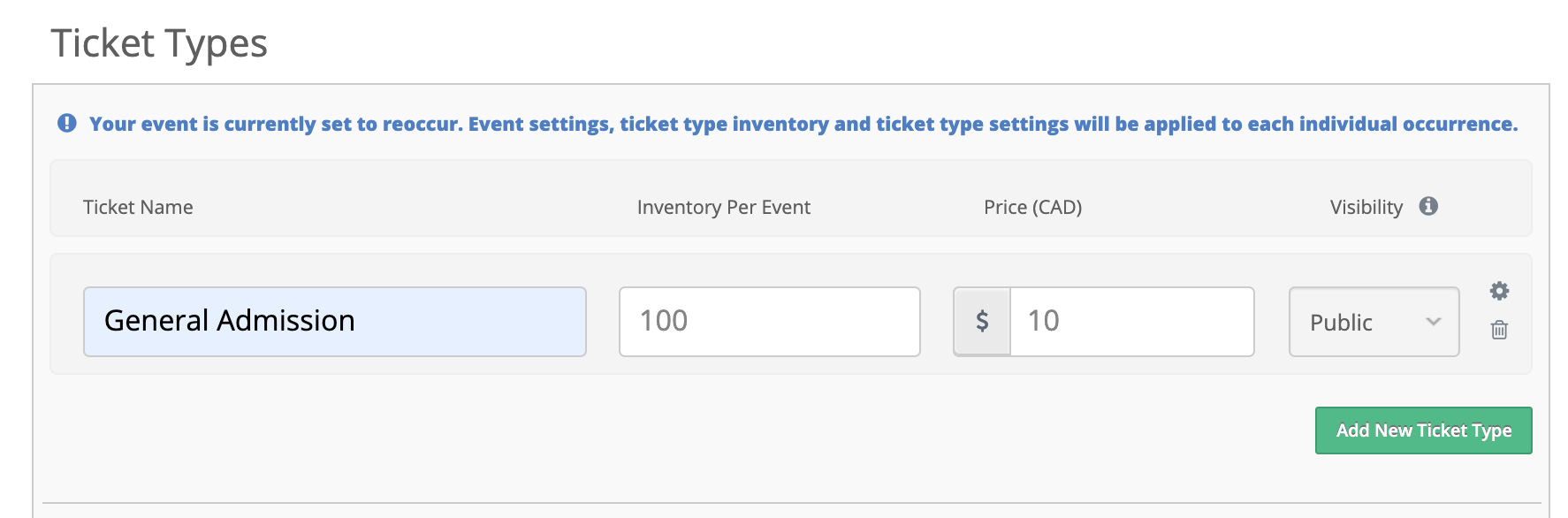Click the Price (CAD) column label
The width and height of the screenshot is (1568, 518).
pos(1032,207)
